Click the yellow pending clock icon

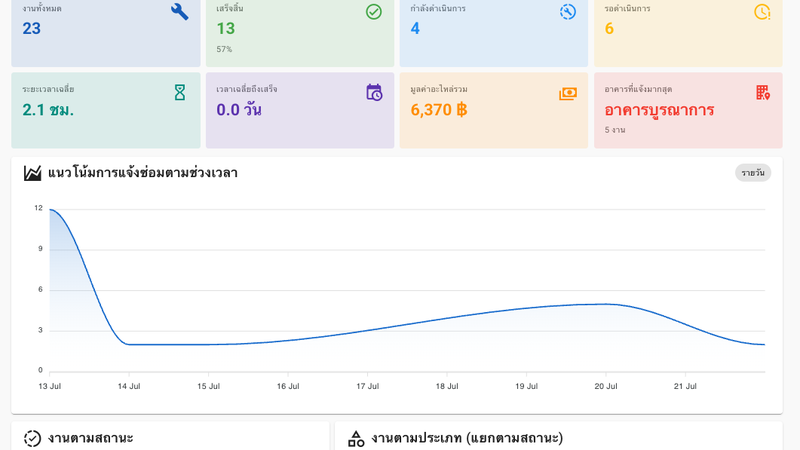[762, 11]
